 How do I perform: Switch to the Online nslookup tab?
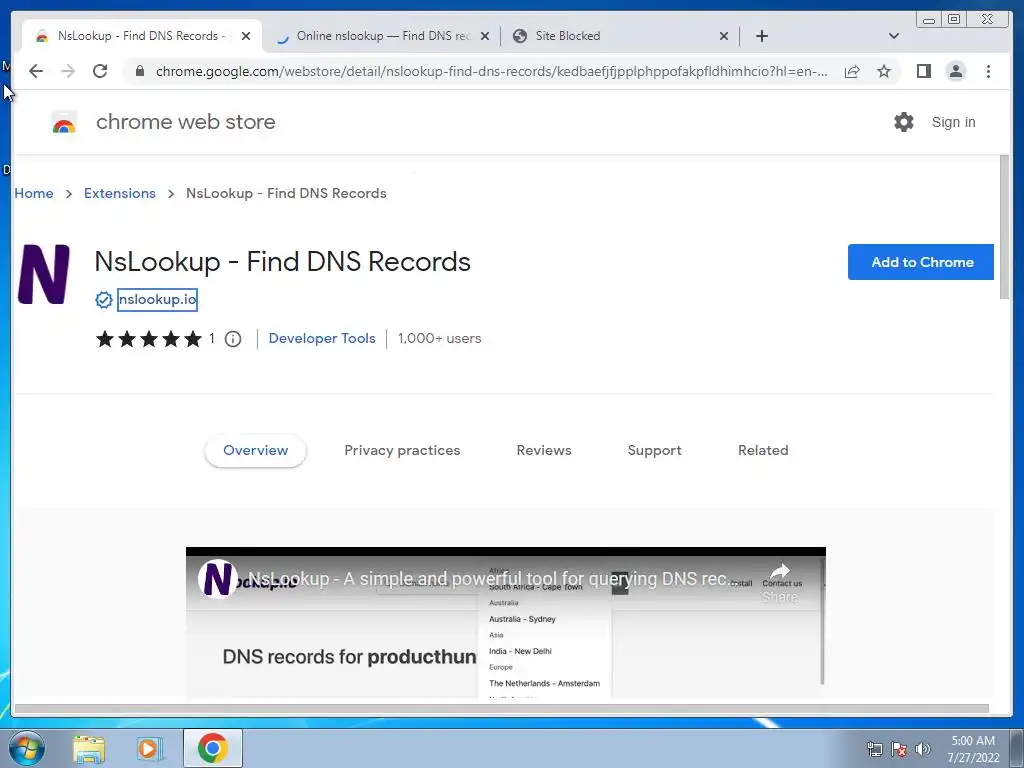point(382,36)
